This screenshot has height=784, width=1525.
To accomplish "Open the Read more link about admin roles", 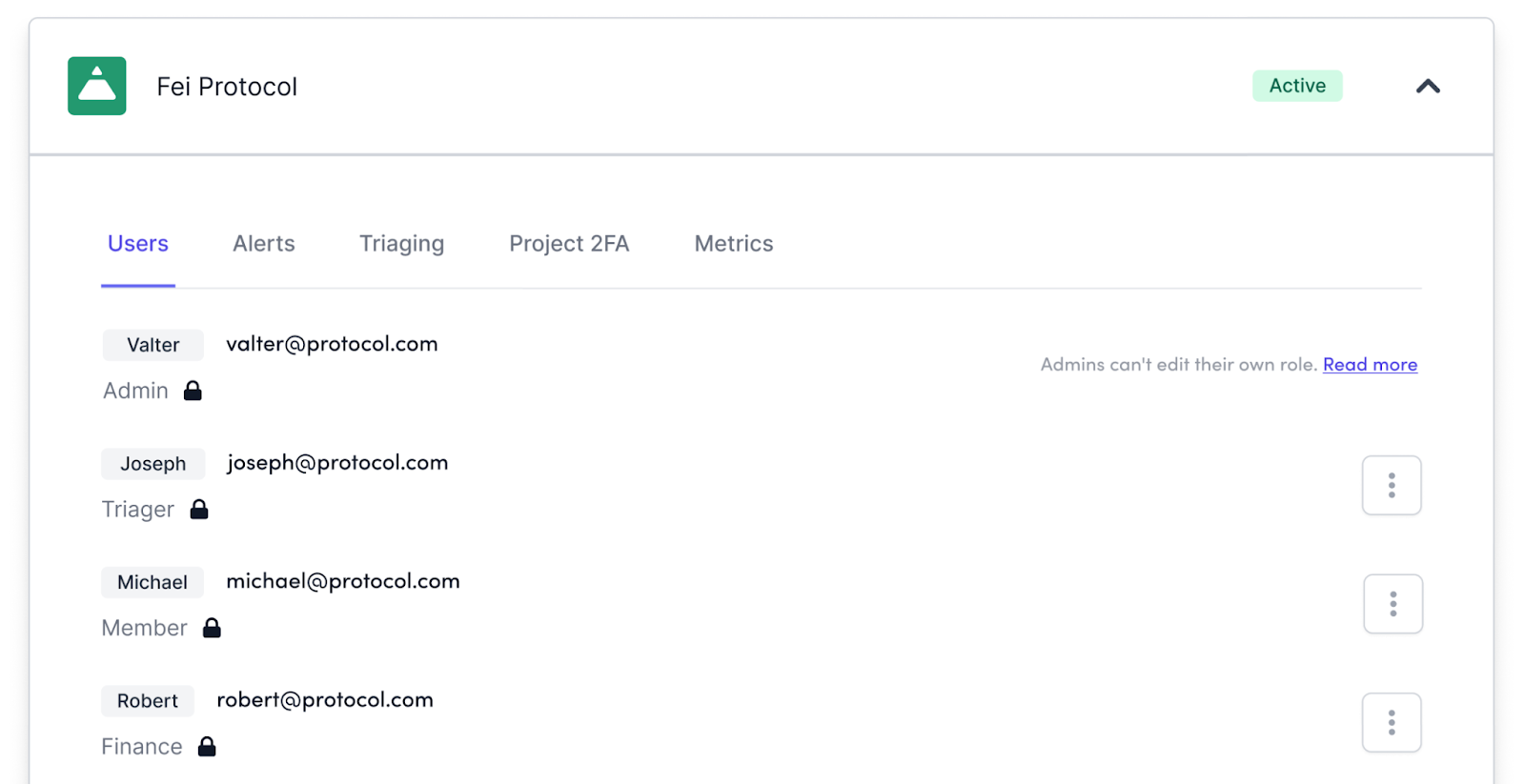I will [1370, 365].
